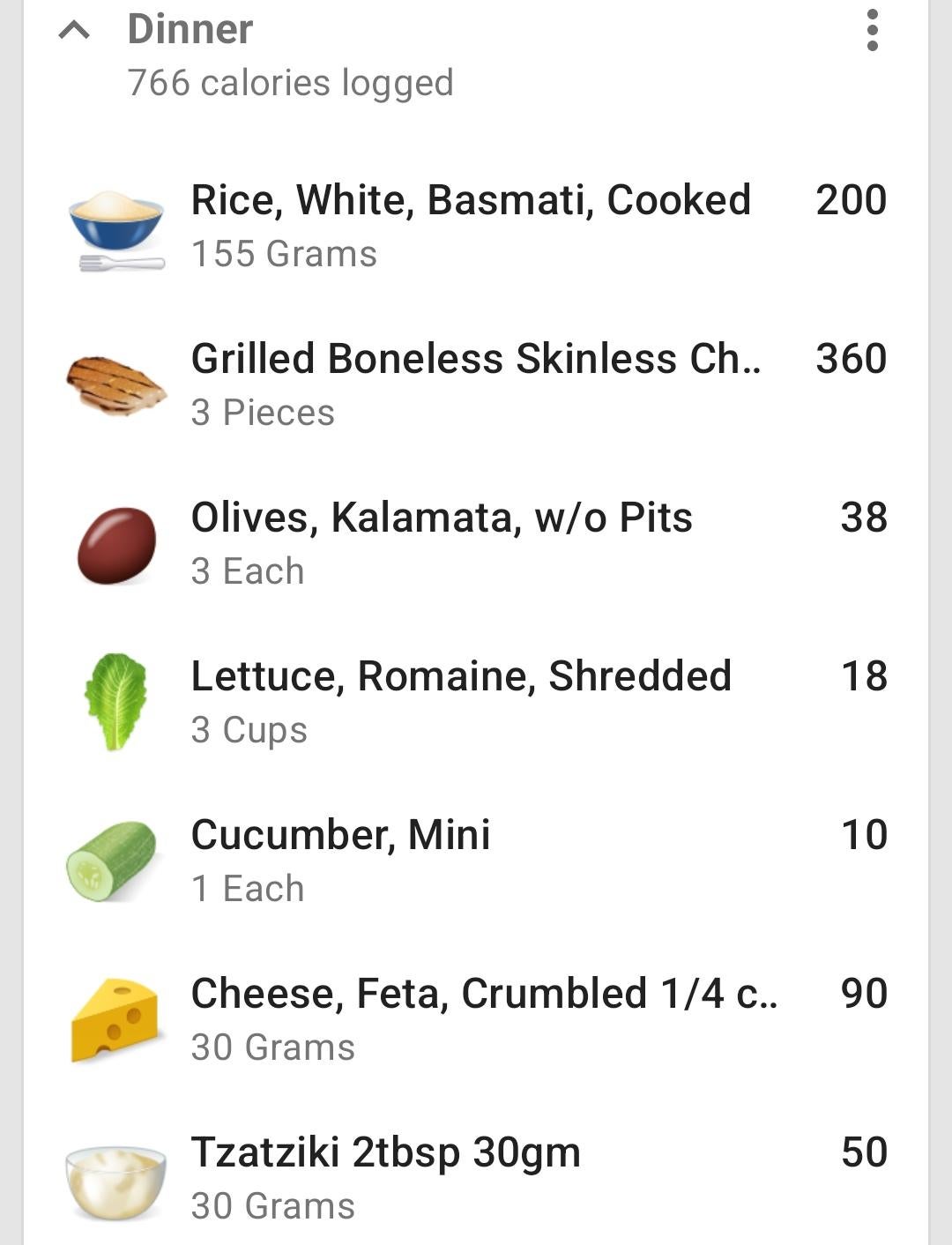Tap the 766 calories logged summary
952x1245 pixels.
pos(291,83)
